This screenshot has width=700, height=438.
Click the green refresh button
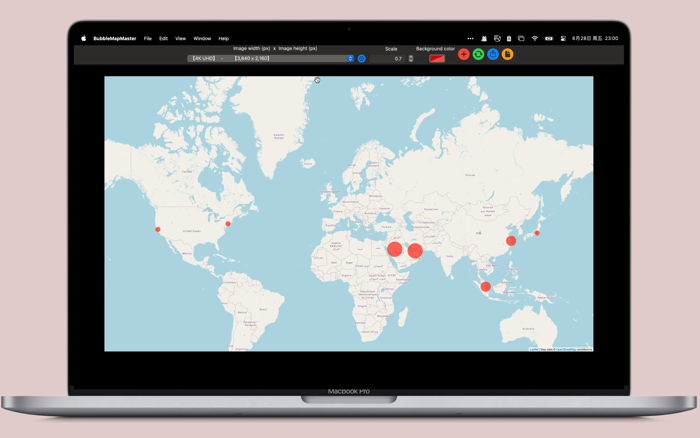coord(478,54)
